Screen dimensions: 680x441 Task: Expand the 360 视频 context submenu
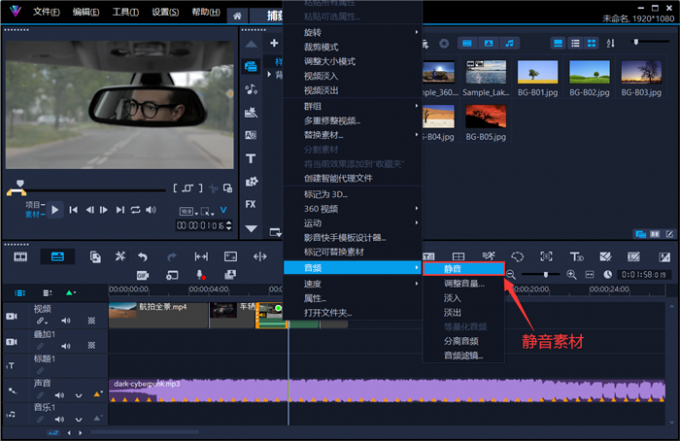[353, 209]
